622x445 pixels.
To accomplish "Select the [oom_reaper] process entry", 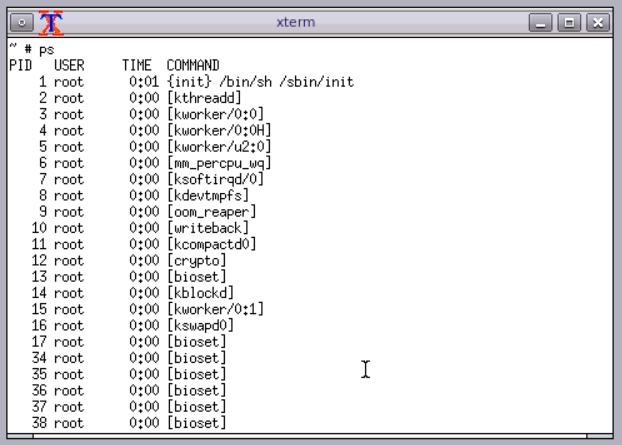I will pos(213,211).
